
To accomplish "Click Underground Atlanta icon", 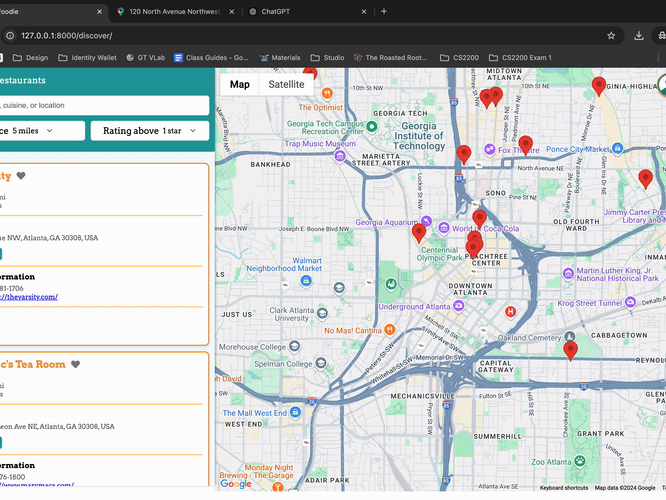I will (458, 305).
